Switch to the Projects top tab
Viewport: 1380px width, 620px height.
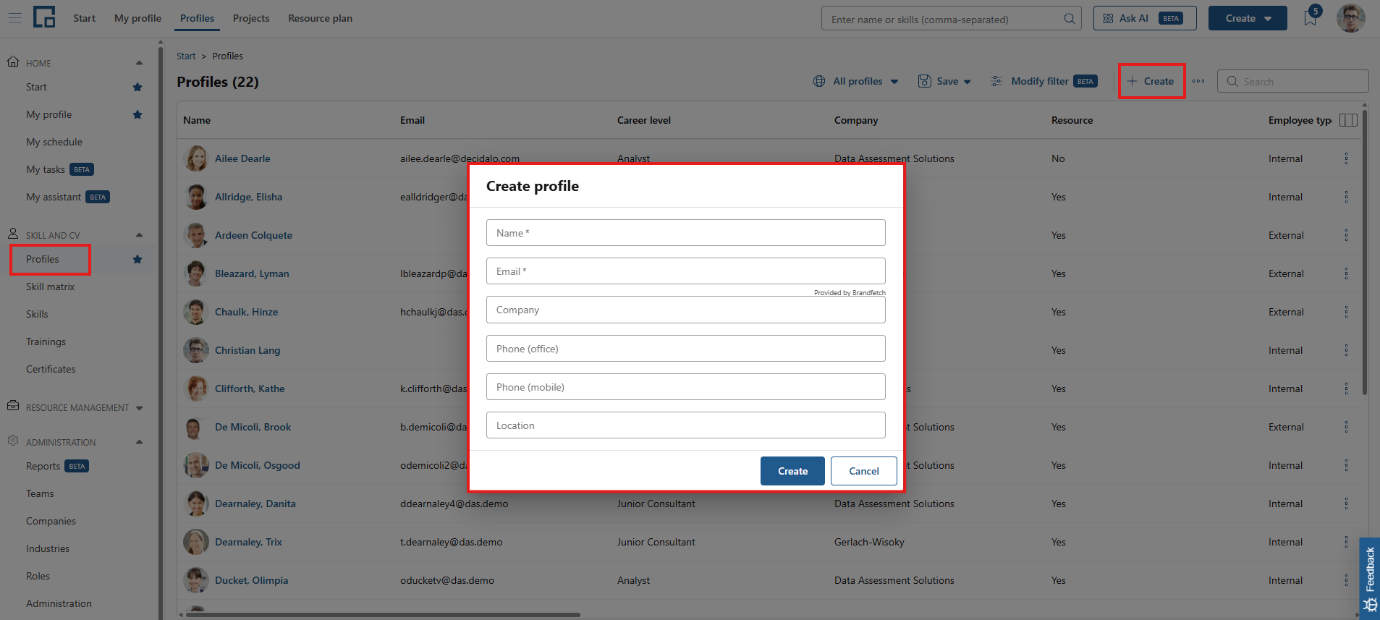click(251, 18)
